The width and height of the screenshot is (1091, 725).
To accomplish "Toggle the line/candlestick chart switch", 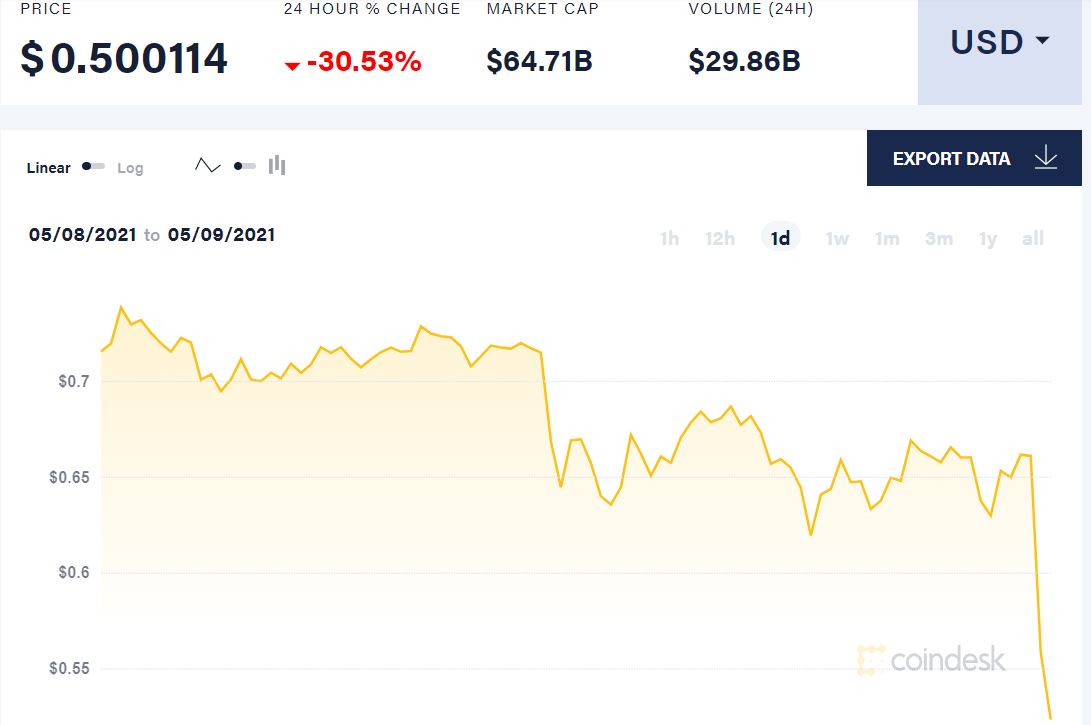I will pos(244,166).
